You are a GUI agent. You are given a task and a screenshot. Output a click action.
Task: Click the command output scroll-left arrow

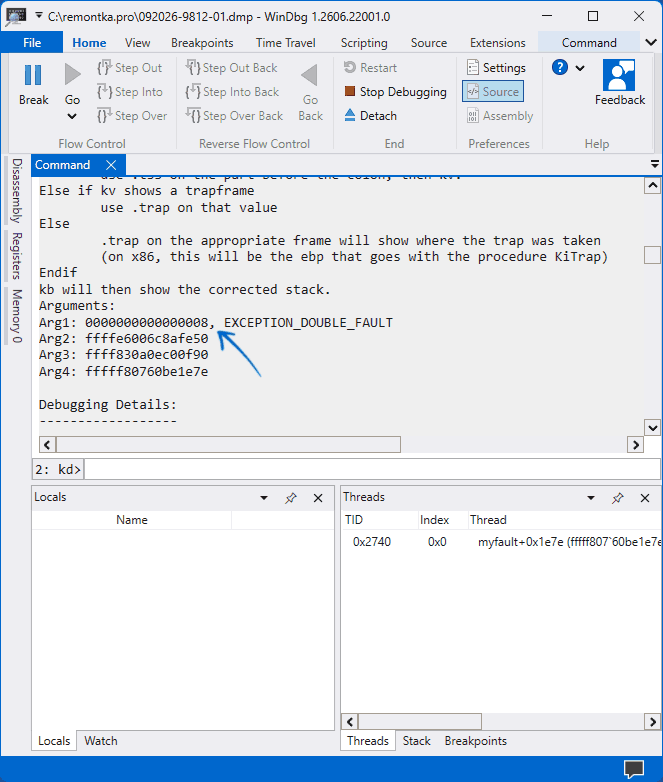[47, 444]
